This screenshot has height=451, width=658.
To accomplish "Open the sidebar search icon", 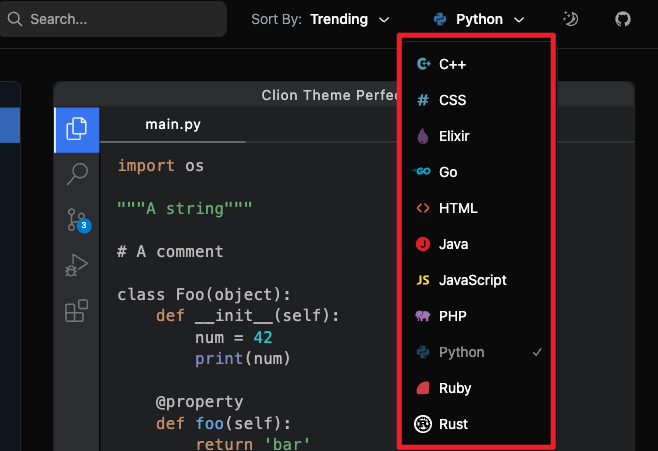I will coord(77,174).
